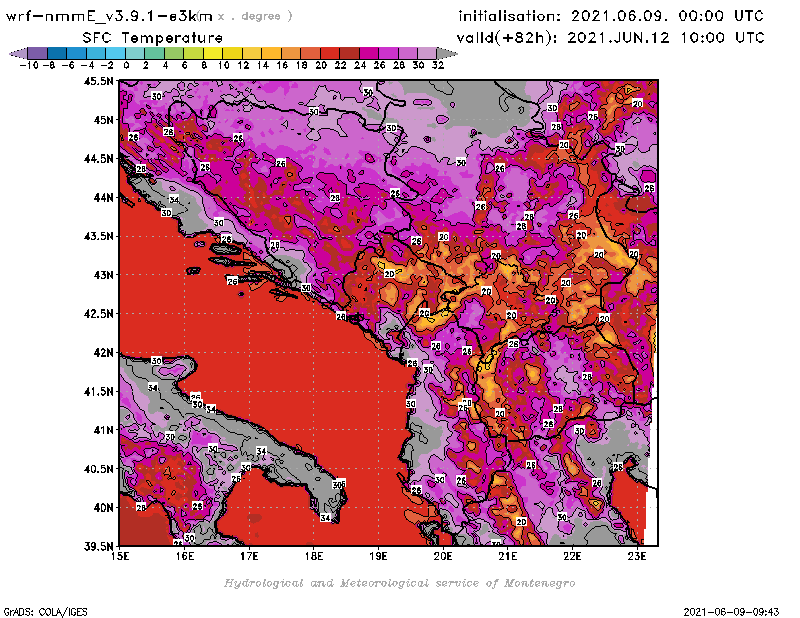The height and width of the screenshot is (618, 800).
Task: Click the 15E longitude axis label
Action: [x=120, y=556]
